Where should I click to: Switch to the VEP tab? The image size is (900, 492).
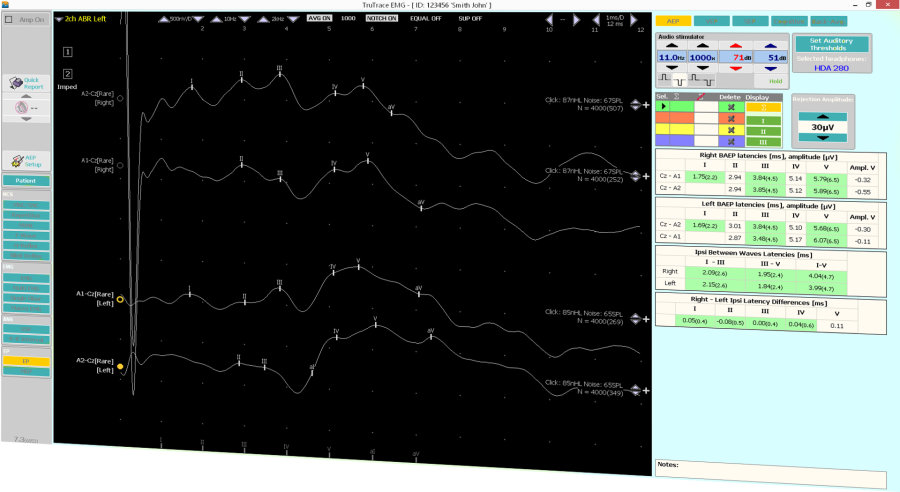click(x=712, y=21)
